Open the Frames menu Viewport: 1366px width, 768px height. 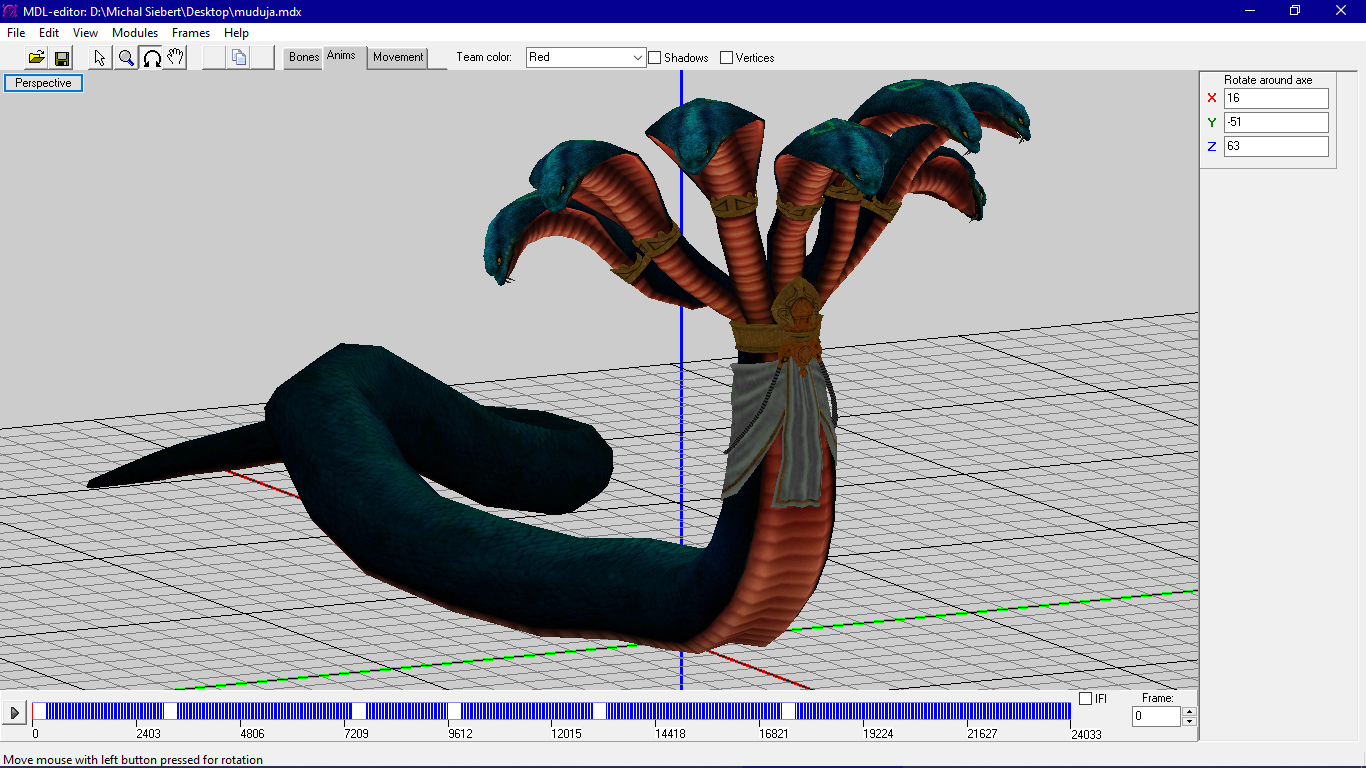(191, 33)
